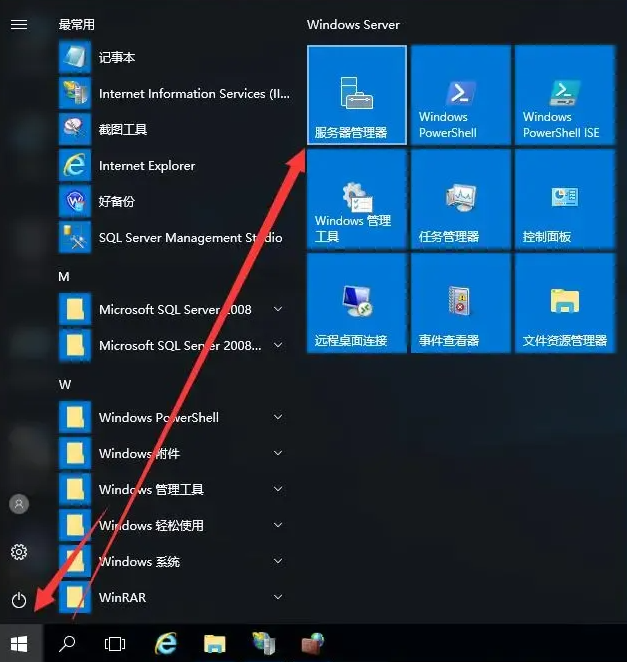Click the Snipping Tool icon beside 截图工具
This screenshot has height=662, width=627.
(x=75, y=129)
